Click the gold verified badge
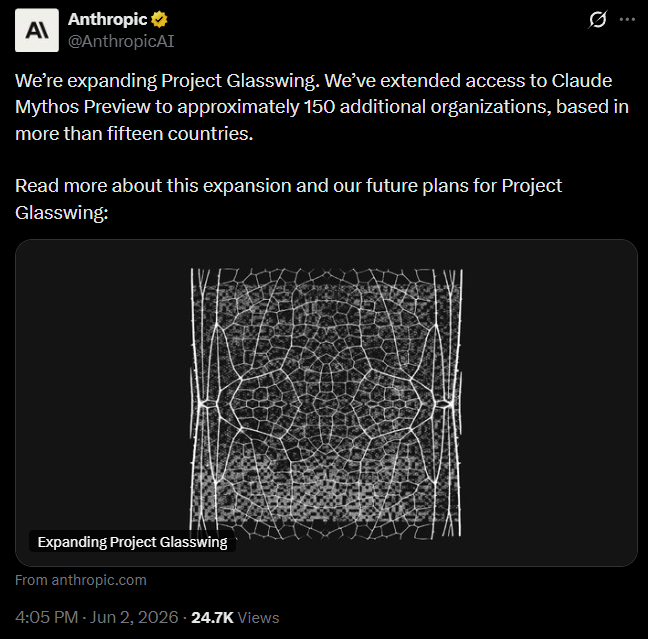 (160, 19)
